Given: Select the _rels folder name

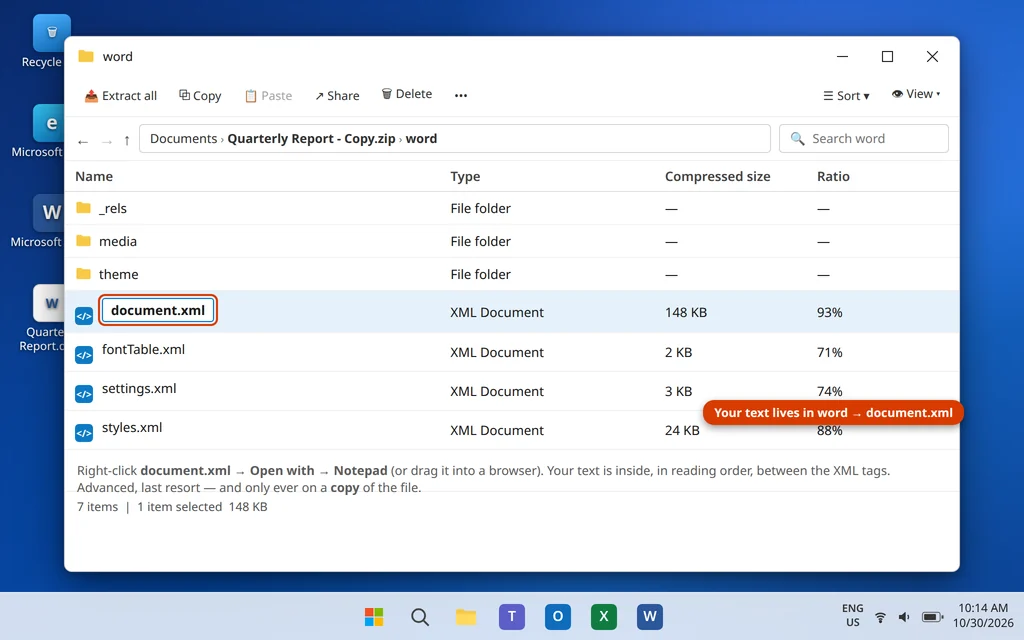Looking at the screenshot, I should (113, 208).
